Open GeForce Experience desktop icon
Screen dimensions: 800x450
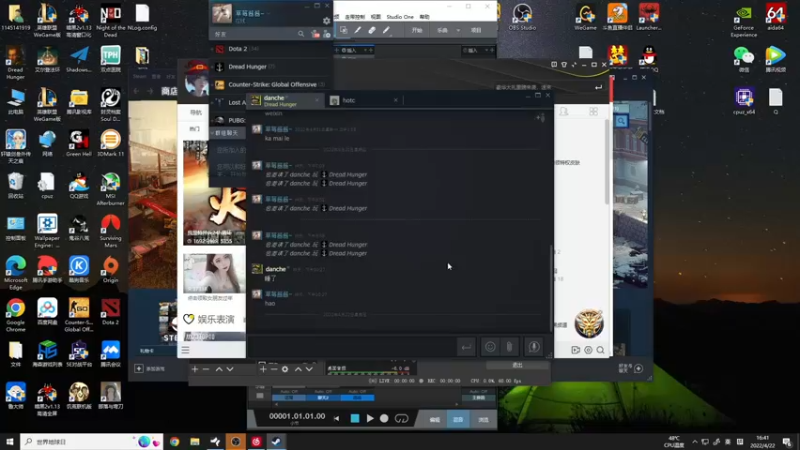click(x=743, y=21)
